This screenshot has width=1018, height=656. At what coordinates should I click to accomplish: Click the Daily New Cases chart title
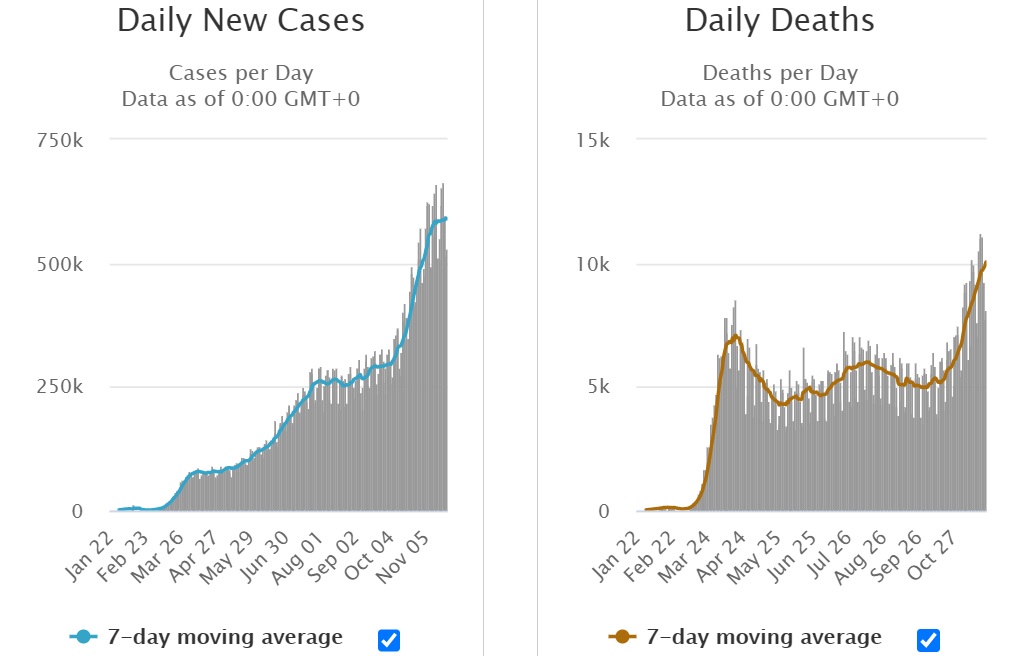point(240,21)
